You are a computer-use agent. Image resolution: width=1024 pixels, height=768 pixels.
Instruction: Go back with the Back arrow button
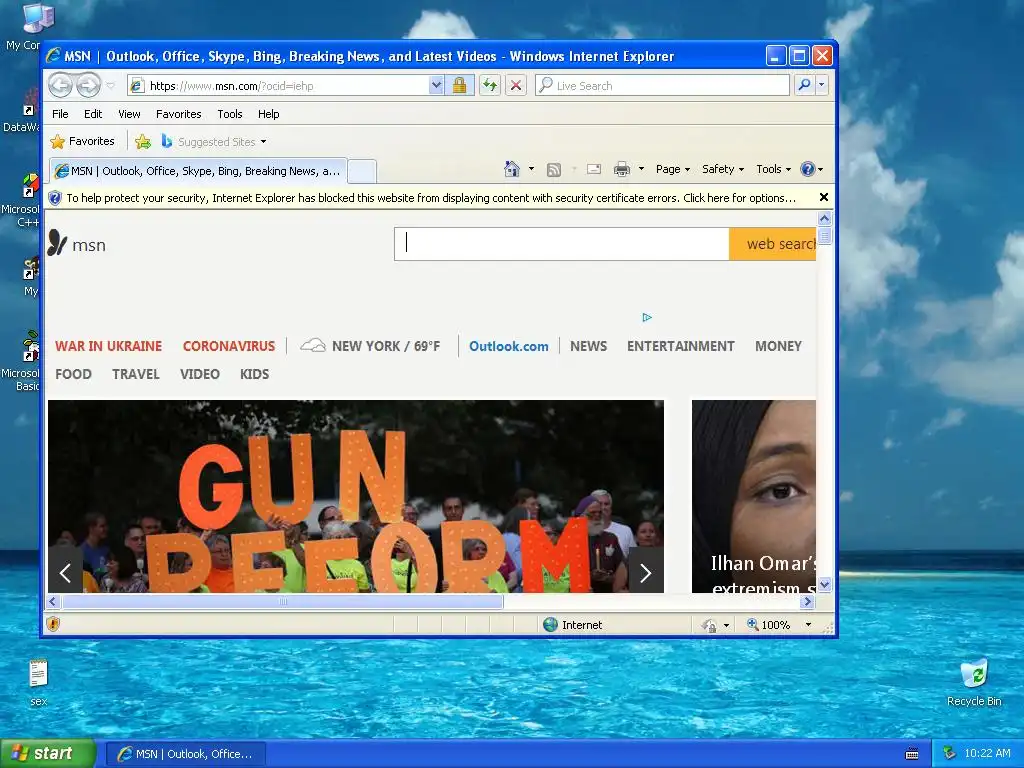pos(61,86)
